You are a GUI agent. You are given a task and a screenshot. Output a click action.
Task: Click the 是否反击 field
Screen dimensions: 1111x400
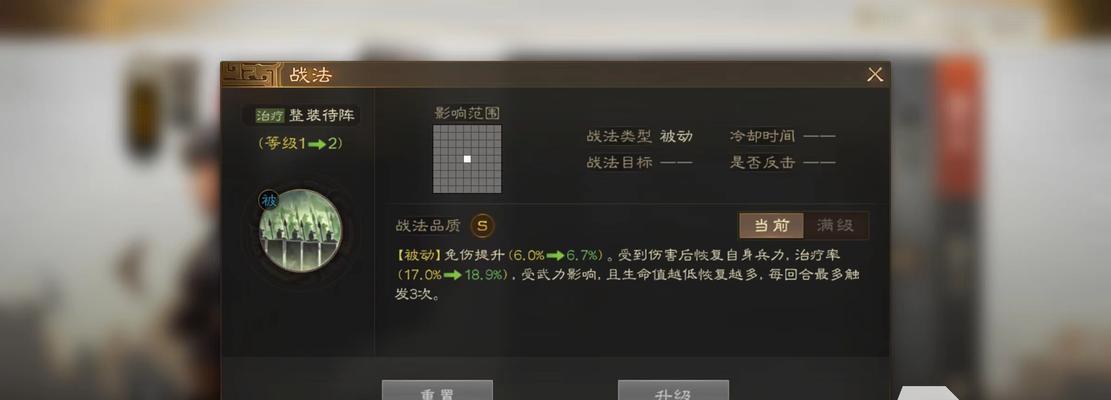coord(782,162)
